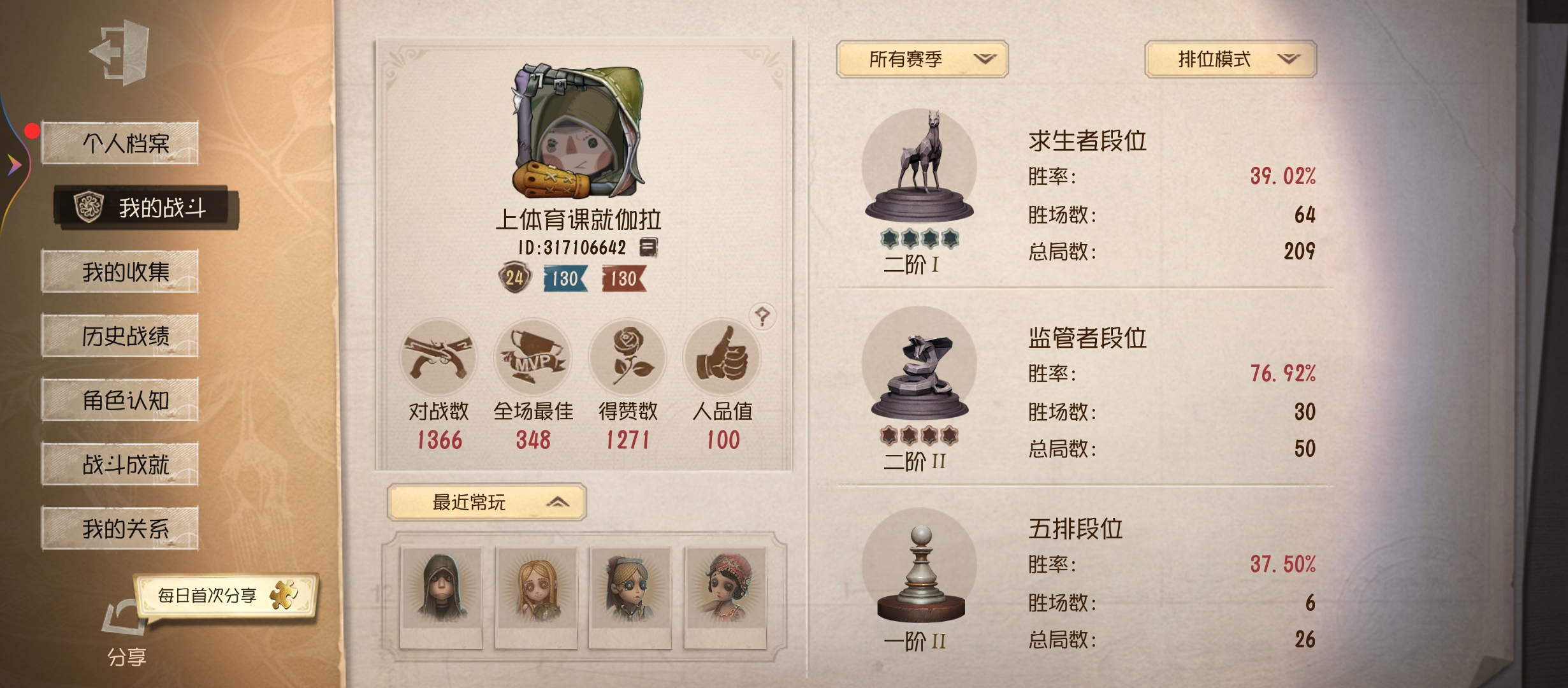Open the 我的收集 section

pos(120,272)
